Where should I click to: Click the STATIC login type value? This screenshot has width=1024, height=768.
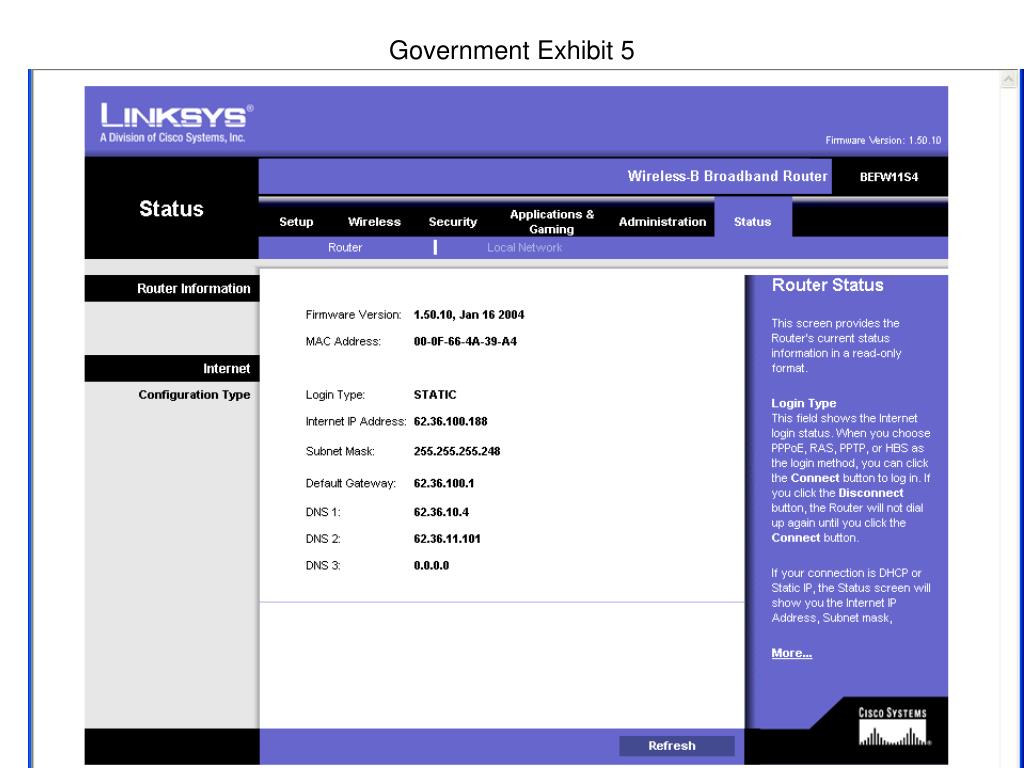435,395
